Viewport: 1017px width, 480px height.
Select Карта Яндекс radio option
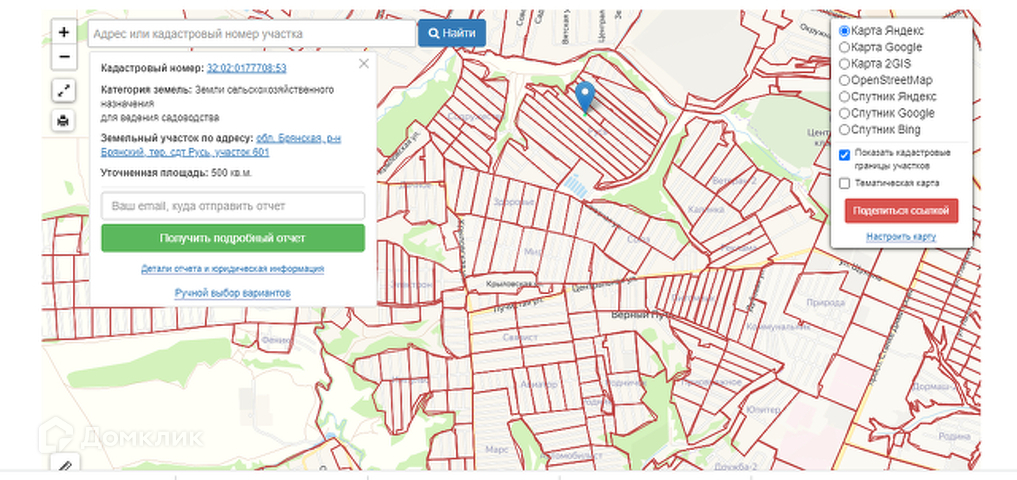[844, 30]
